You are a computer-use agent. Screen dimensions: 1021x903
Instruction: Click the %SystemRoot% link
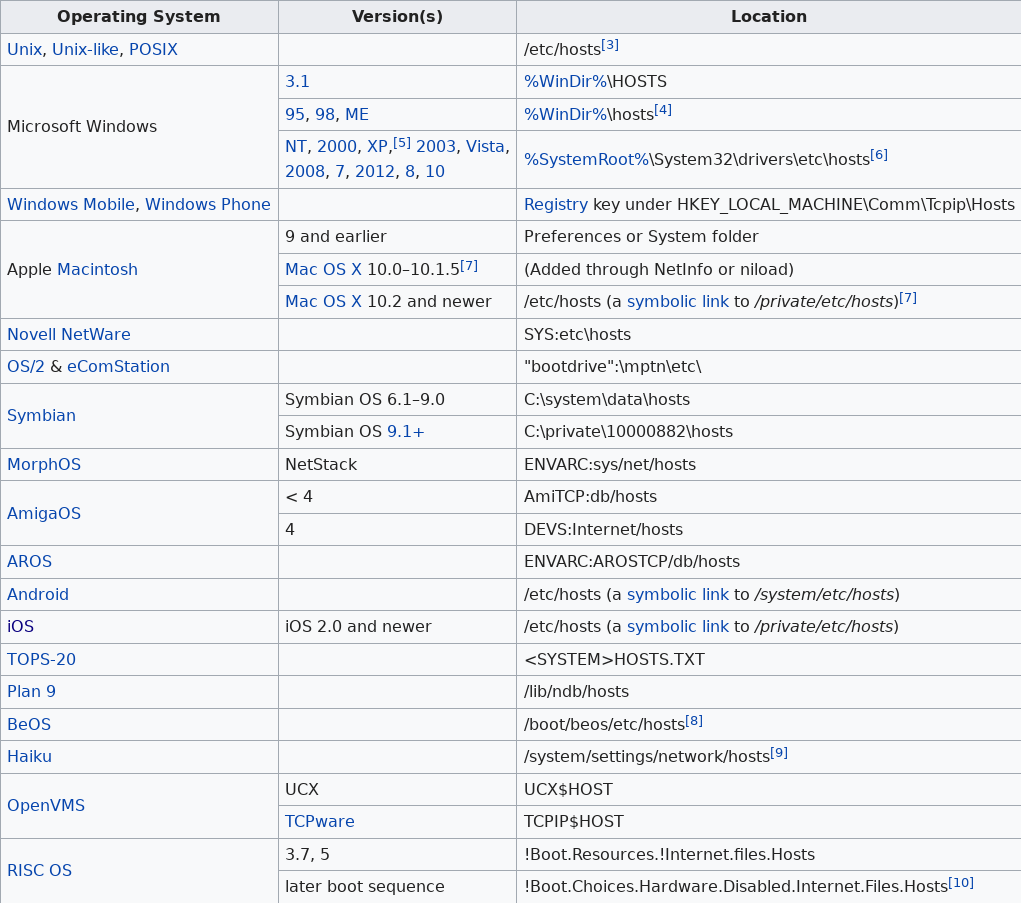[587, 160]
